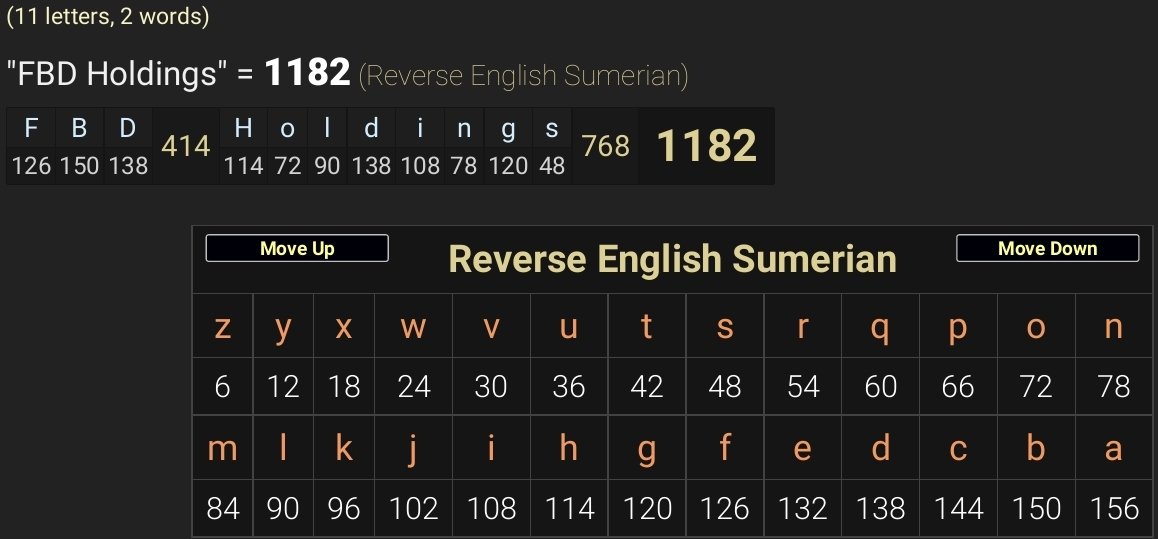Click the word total 414 in breakdown
The height and width of the screenshot is (539, 1158).
(x=185, y=146)
